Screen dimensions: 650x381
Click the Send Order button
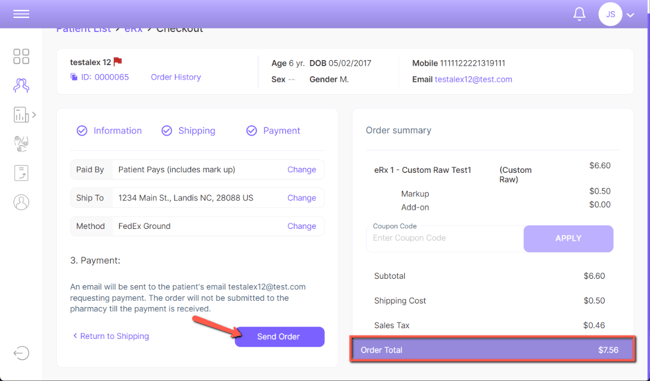[279, 337]
